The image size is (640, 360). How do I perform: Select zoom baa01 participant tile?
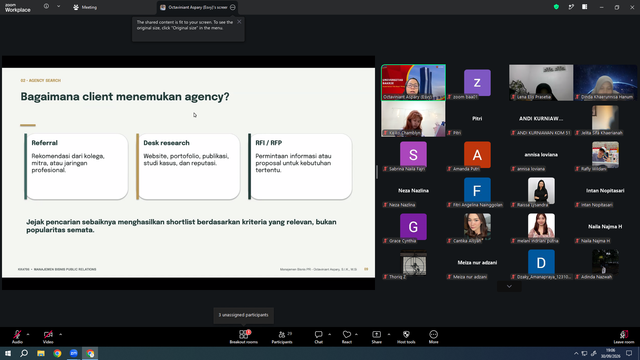tap(477, 82)
